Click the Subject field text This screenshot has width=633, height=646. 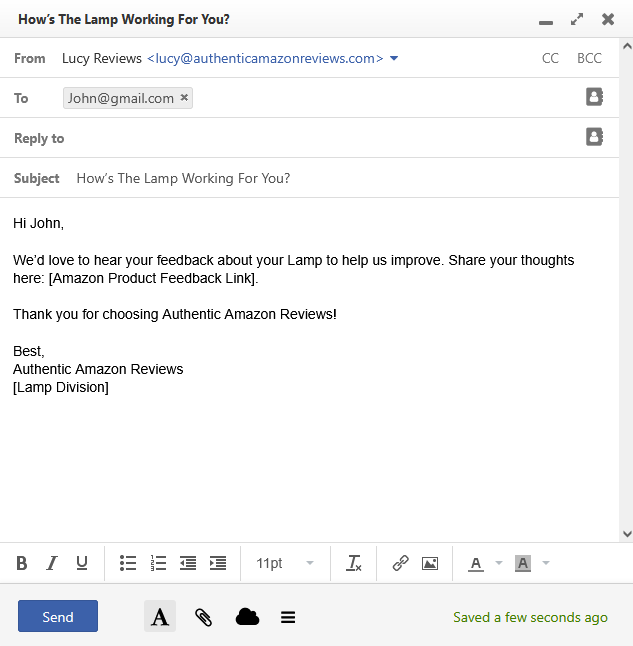pos(183,178)
